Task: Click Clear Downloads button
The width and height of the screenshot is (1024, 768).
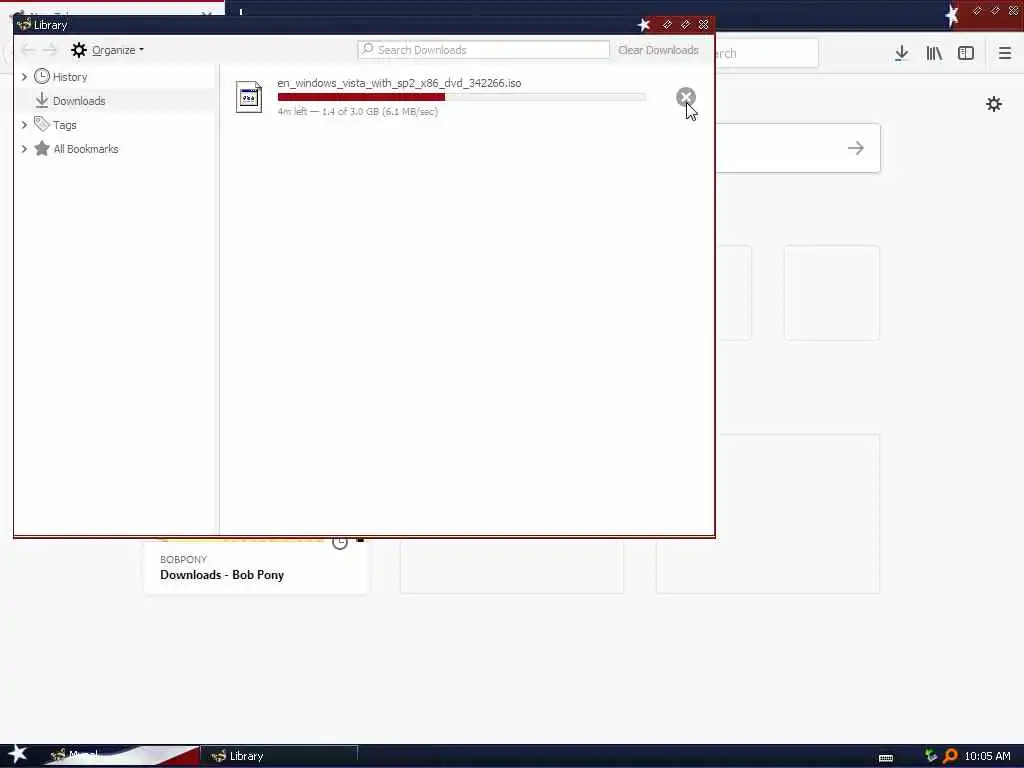Action: pyautogui.click(x=658, y=50)
